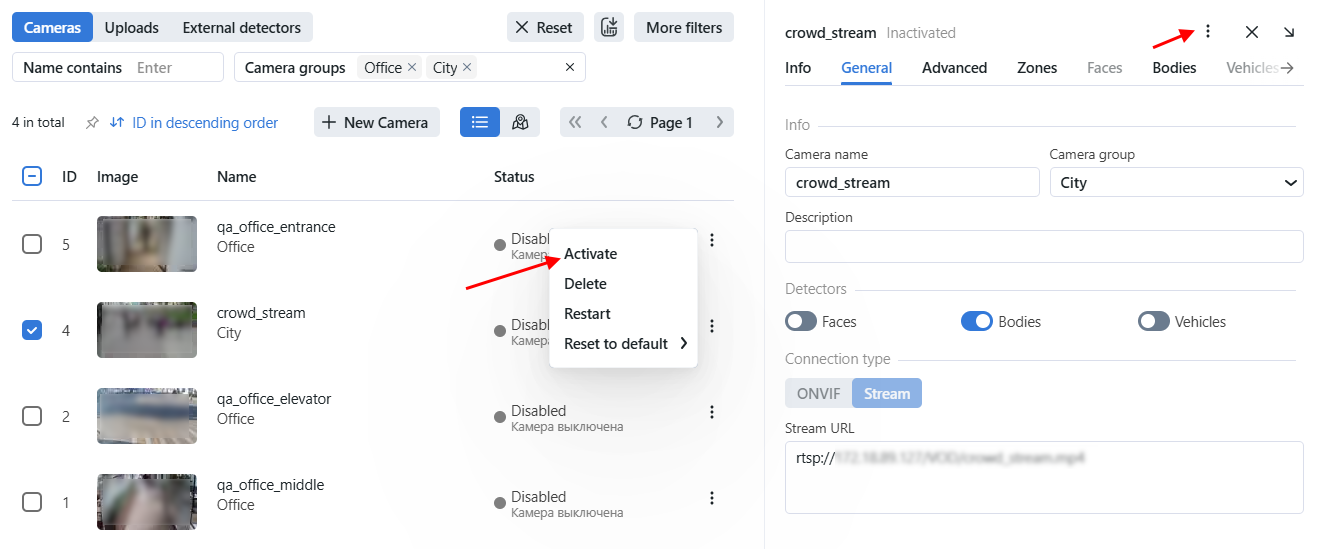Remove the Office camera group filter chip
This screenshot has height=549, width=1323.
pos(411,68)
